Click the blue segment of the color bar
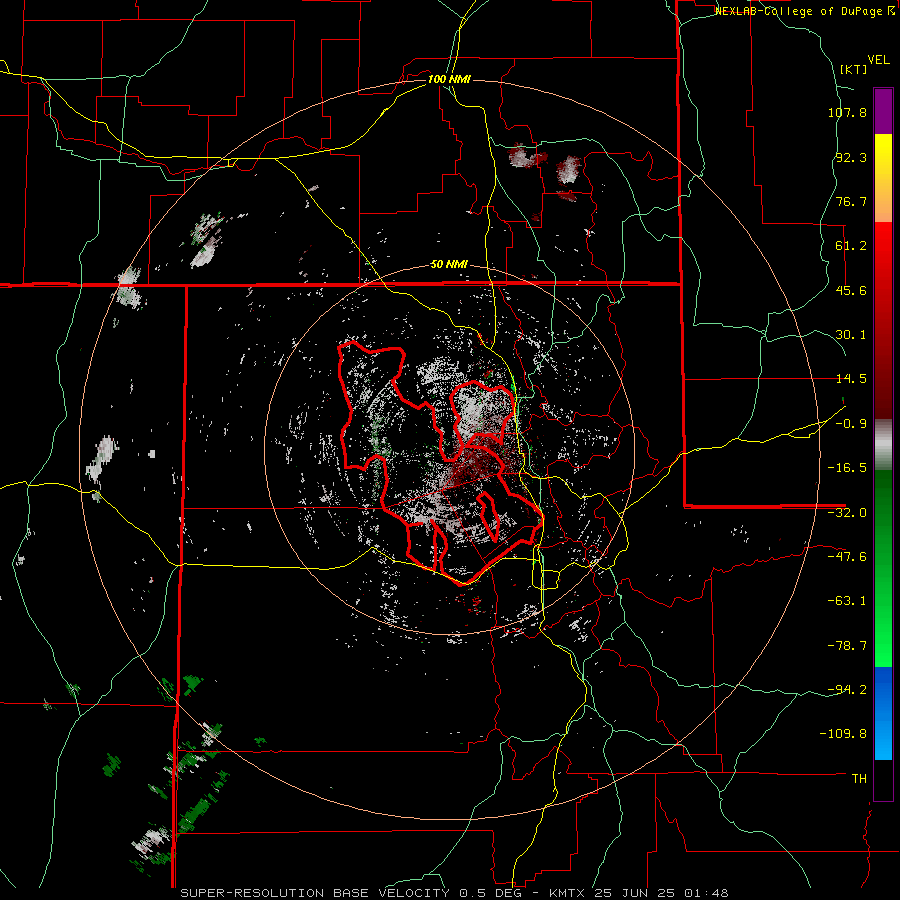900x900 pixels. coord(883,713)
